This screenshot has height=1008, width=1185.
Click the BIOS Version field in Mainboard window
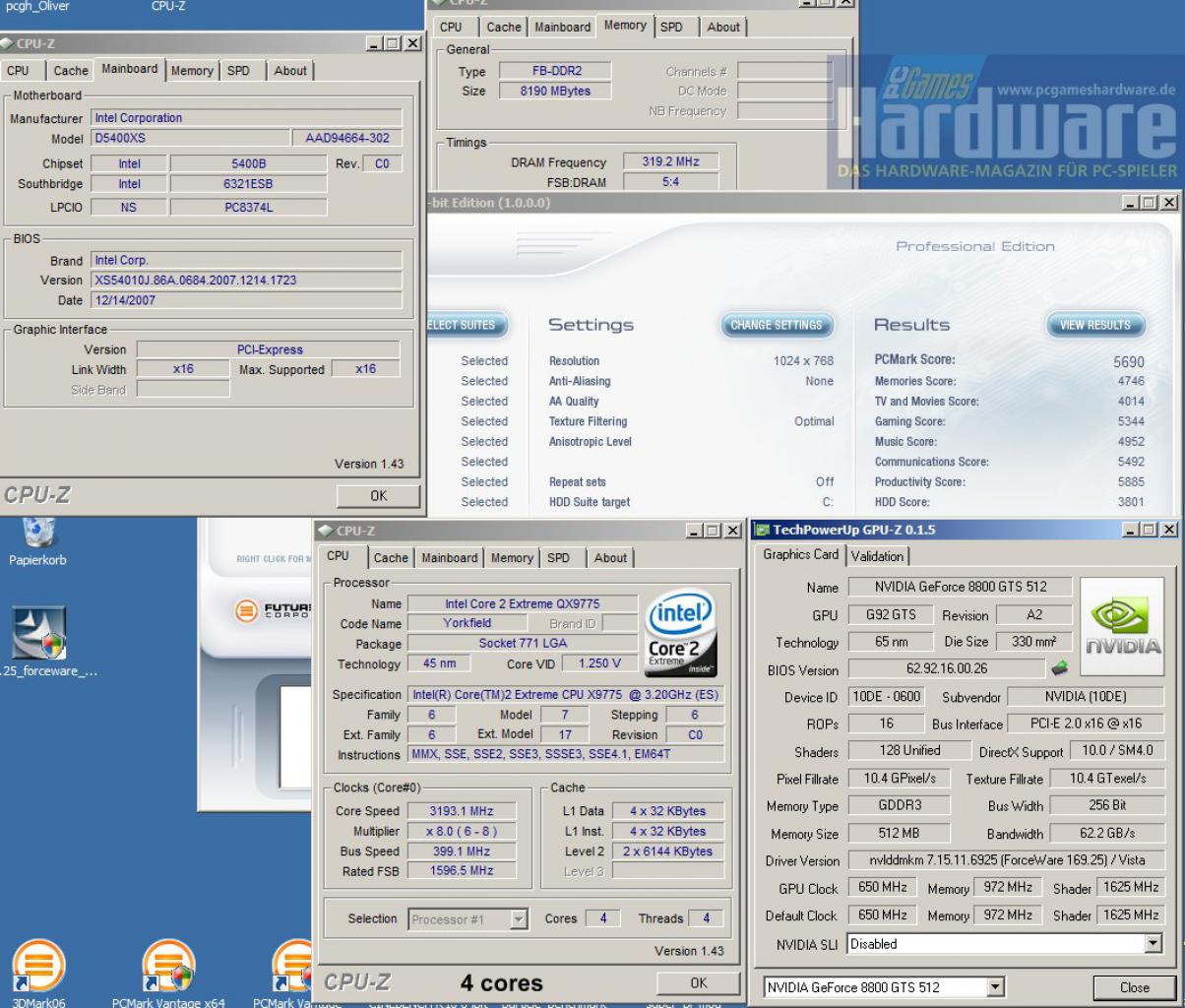[x=247, y=281]
